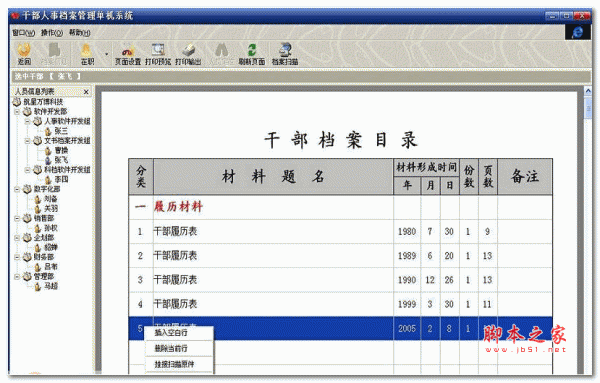Image resolution: width=600 pixels, height=383 pixels.
Task: Select person 孙权 in the tree
Action: (51, 228)
